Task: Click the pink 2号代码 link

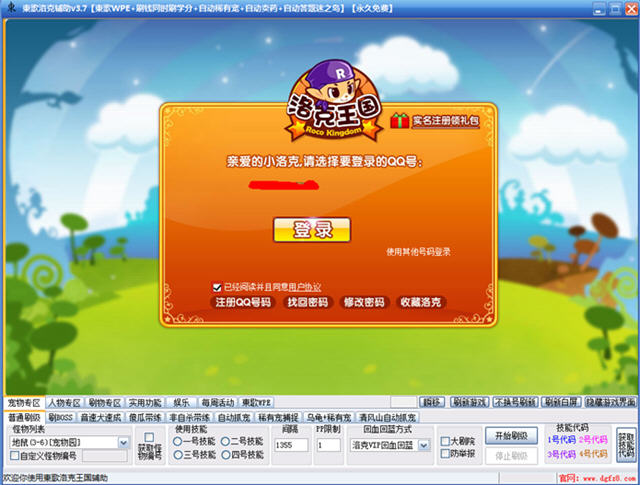Action: [593, 440]
